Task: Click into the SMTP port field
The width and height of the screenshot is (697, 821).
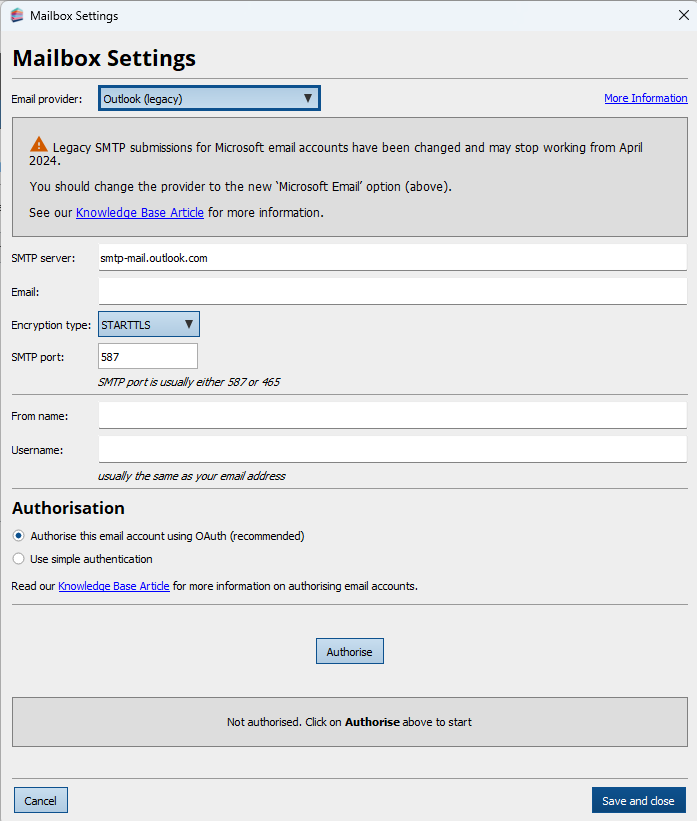Action: [x=148, y=356]
